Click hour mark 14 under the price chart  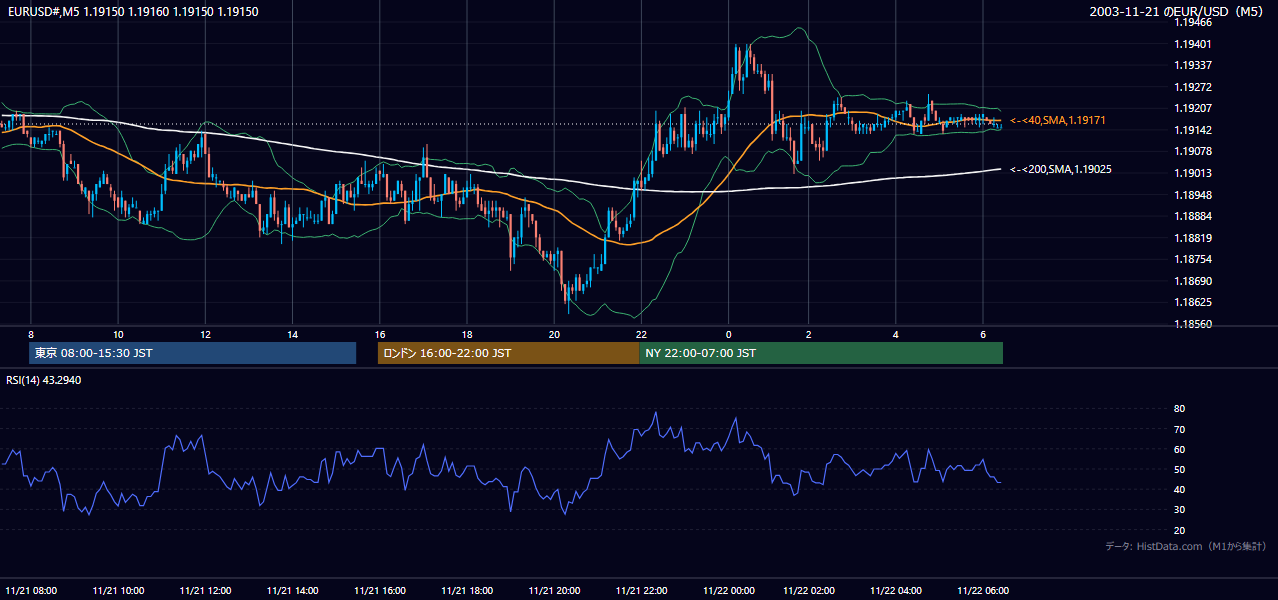click(x=292, y=334)
